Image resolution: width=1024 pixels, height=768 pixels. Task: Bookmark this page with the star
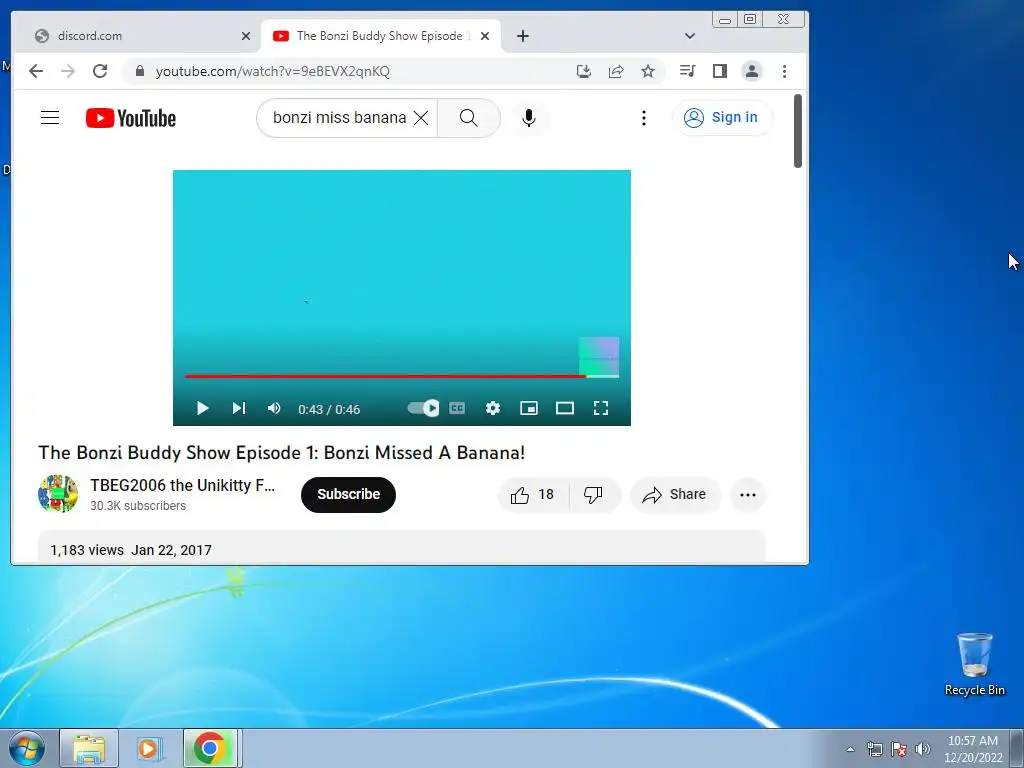(x=648, y=71)
